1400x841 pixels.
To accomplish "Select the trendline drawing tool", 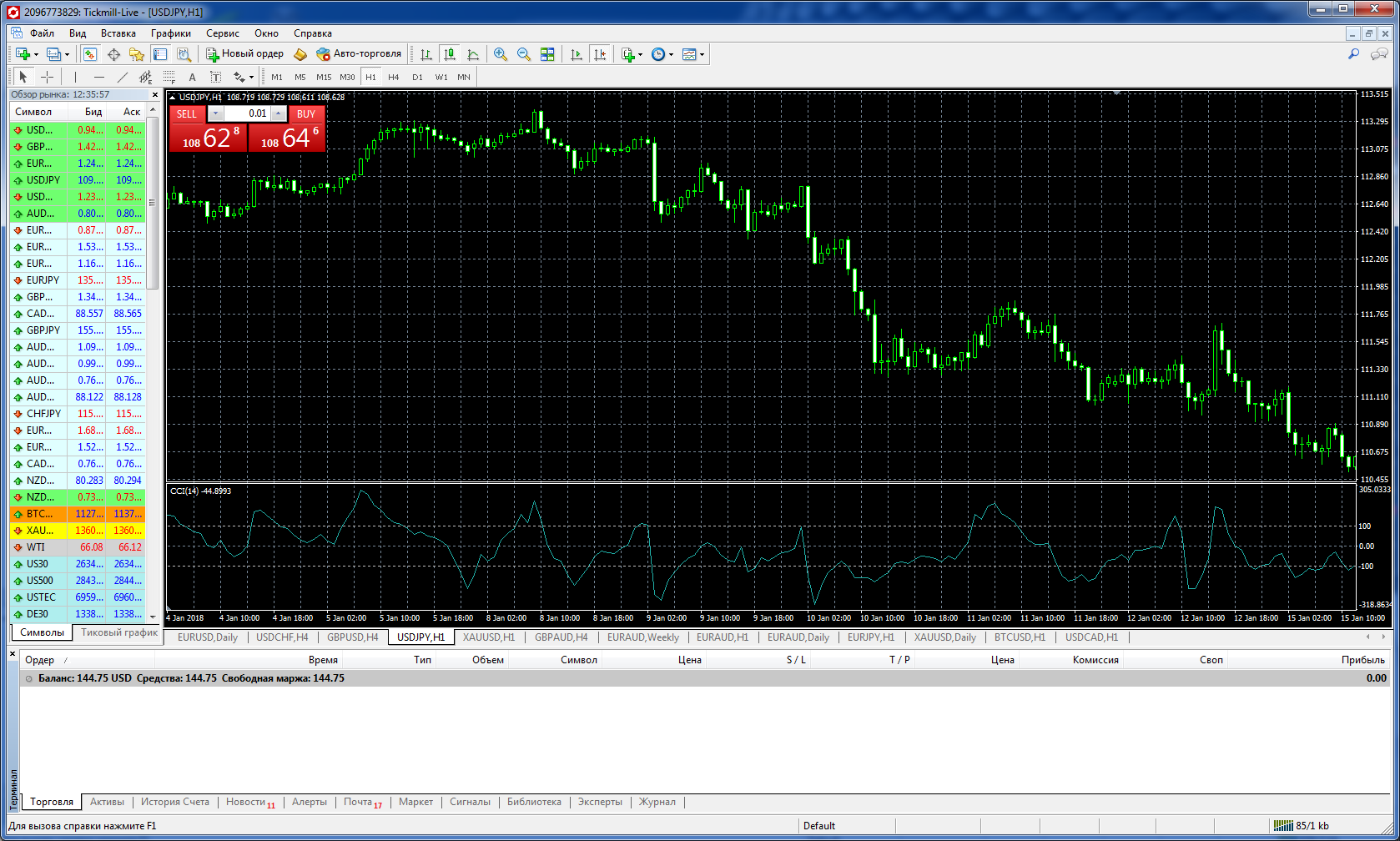I will [x=123, y=77].
